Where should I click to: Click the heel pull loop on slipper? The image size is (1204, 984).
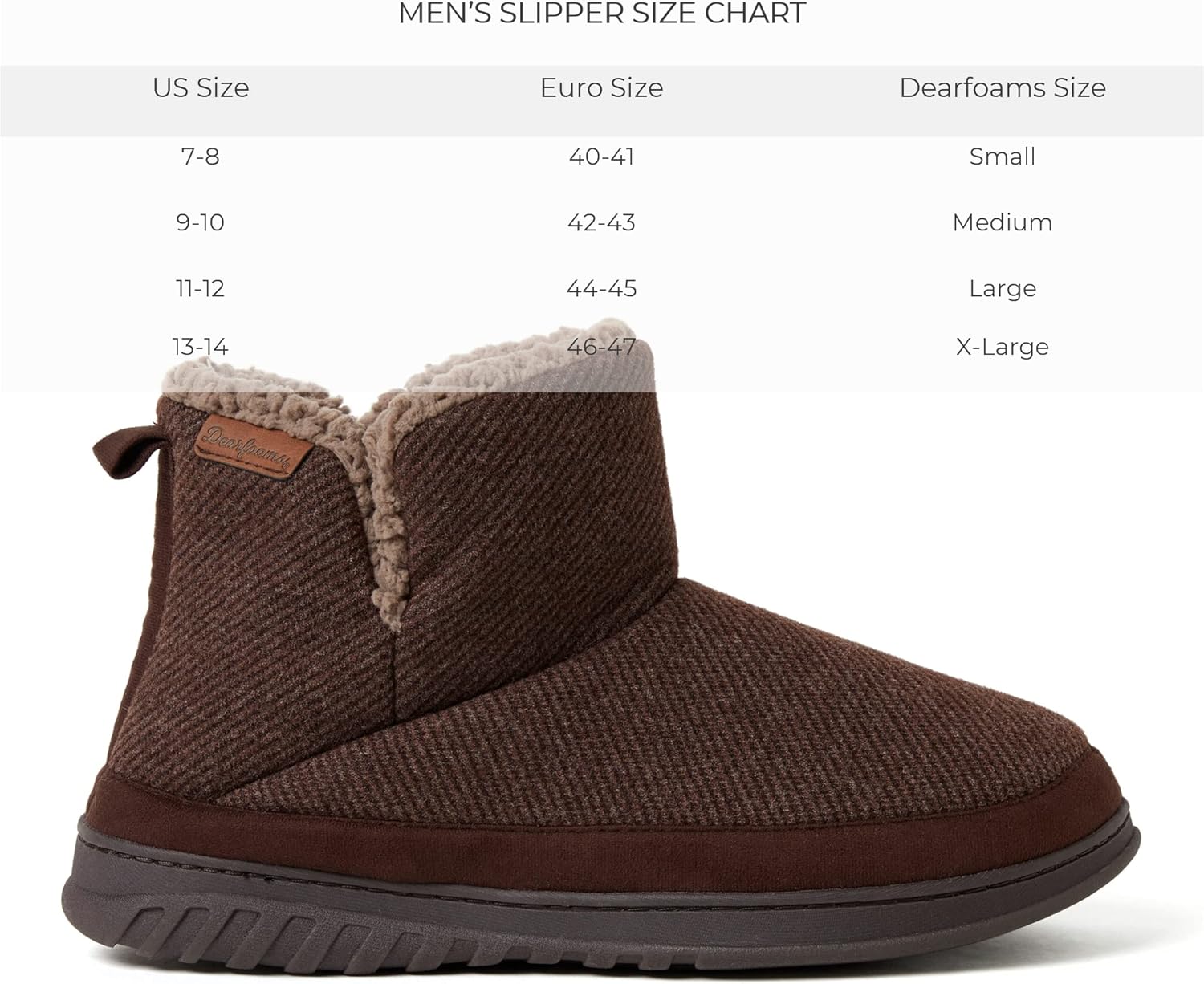[125, 451]
